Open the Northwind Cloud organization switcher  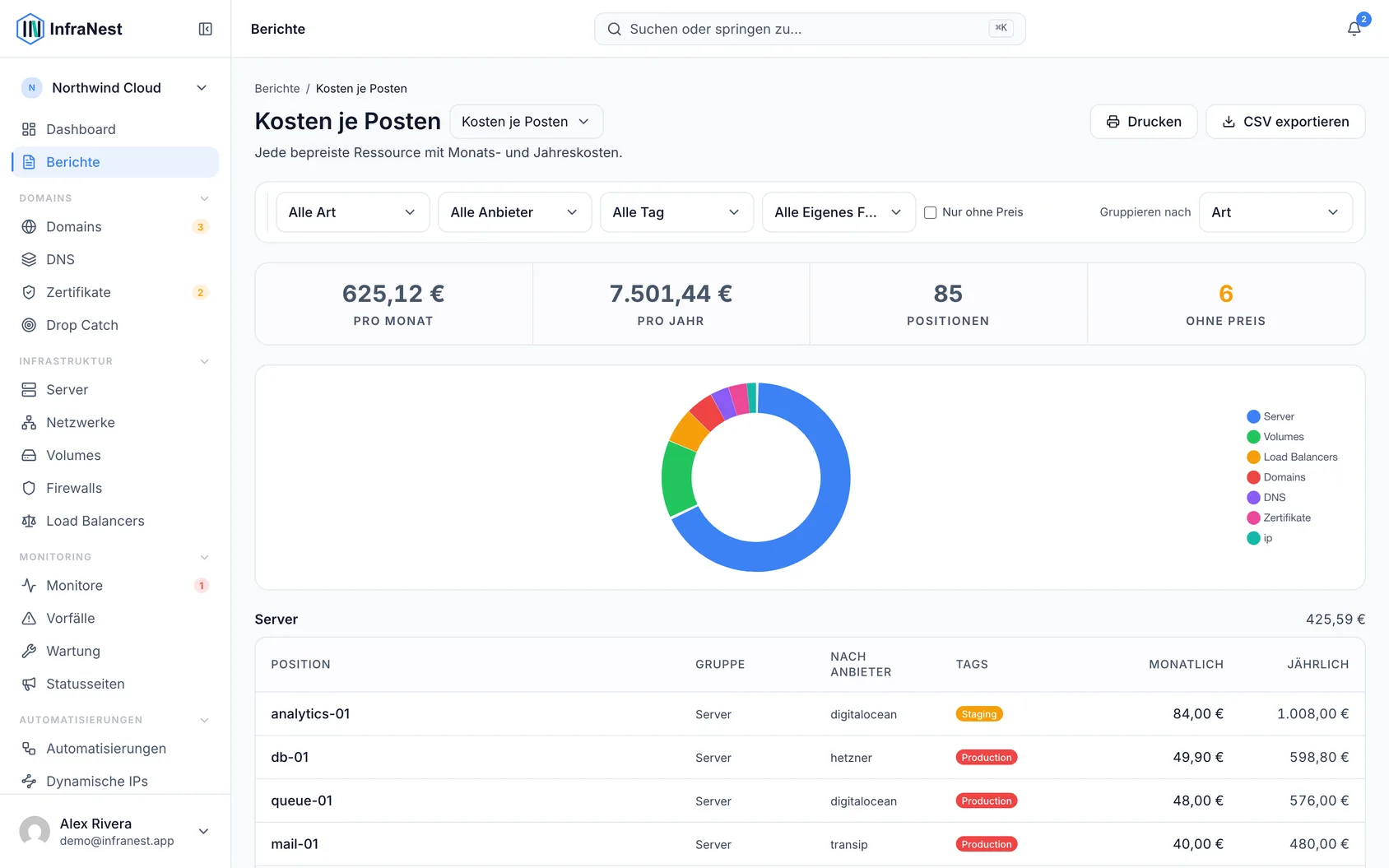point(115,88)
